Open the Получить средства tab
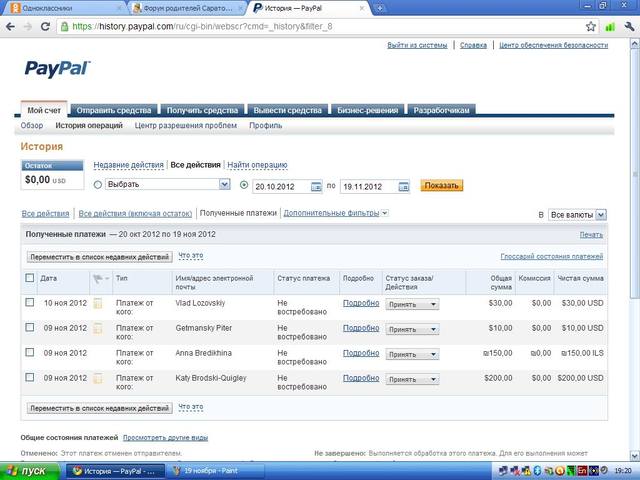Screen dimensions: 640x480 point(202,110)
